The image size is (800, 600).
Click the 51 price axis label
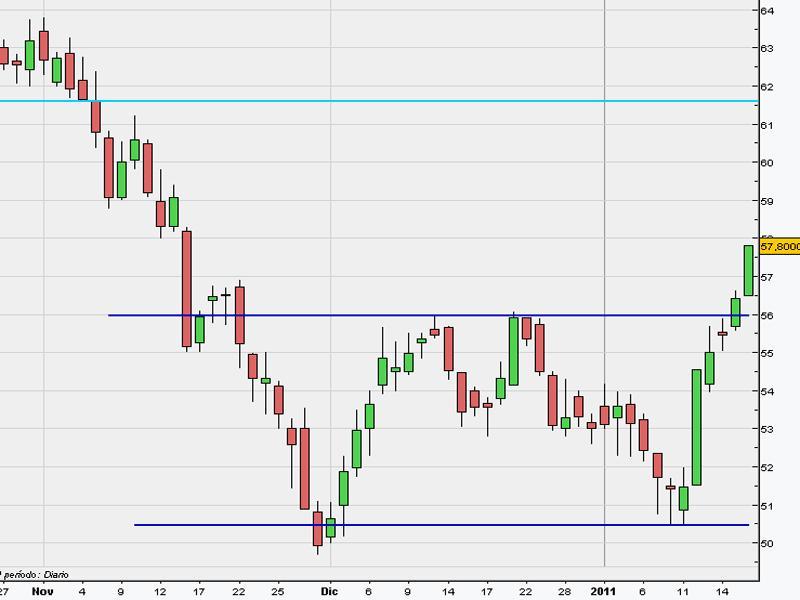click(x=767, y=506)
